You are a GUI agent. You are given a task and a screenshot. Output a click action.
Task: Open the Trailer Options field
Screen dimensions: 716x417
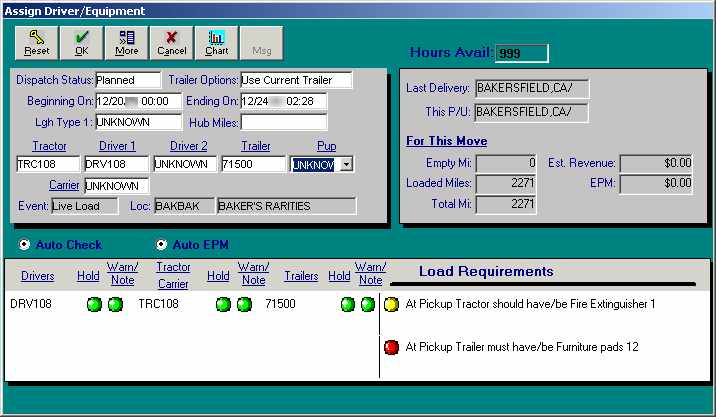296,80
